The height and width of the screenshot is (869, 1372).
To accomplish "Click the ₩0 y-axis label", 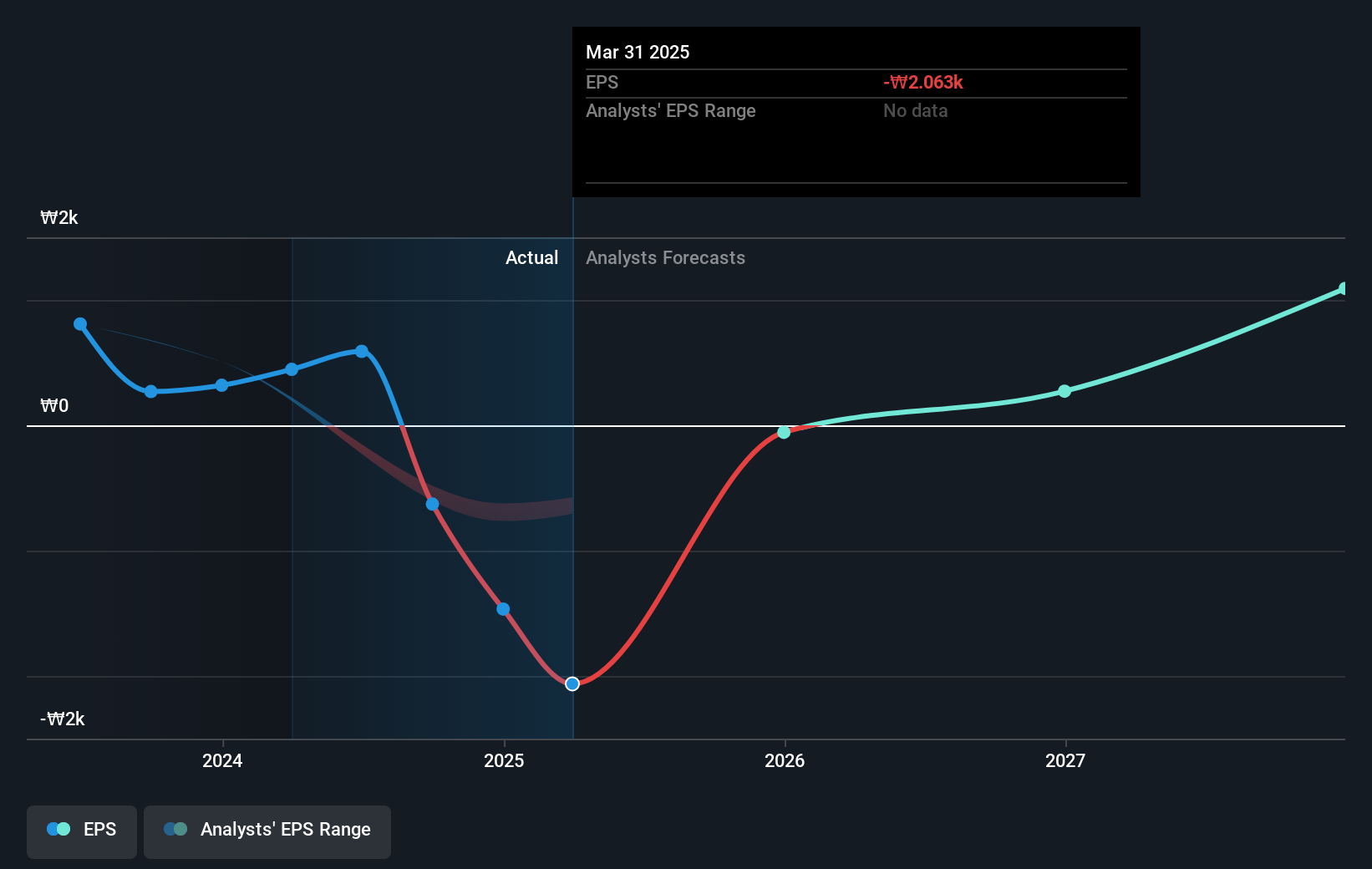I will coord(54,405).
